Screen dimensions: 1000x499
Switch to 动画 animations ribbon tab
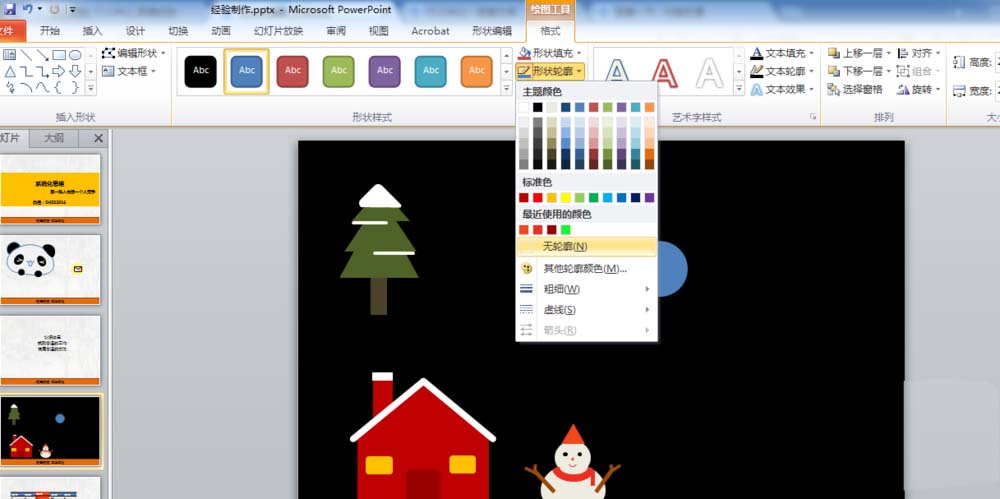(221, 31)
